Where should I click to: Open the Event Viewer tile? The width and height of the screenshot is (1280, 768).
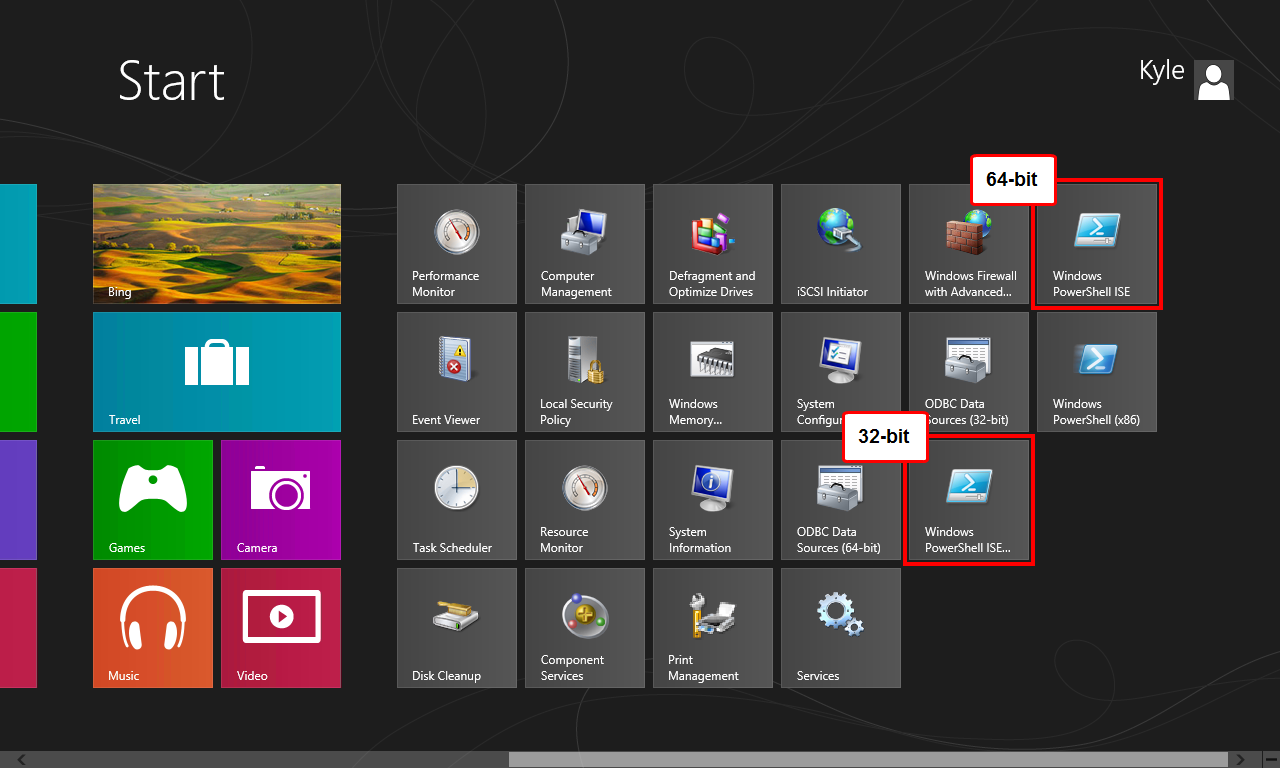pyautogui.click(x=457, y=372)
